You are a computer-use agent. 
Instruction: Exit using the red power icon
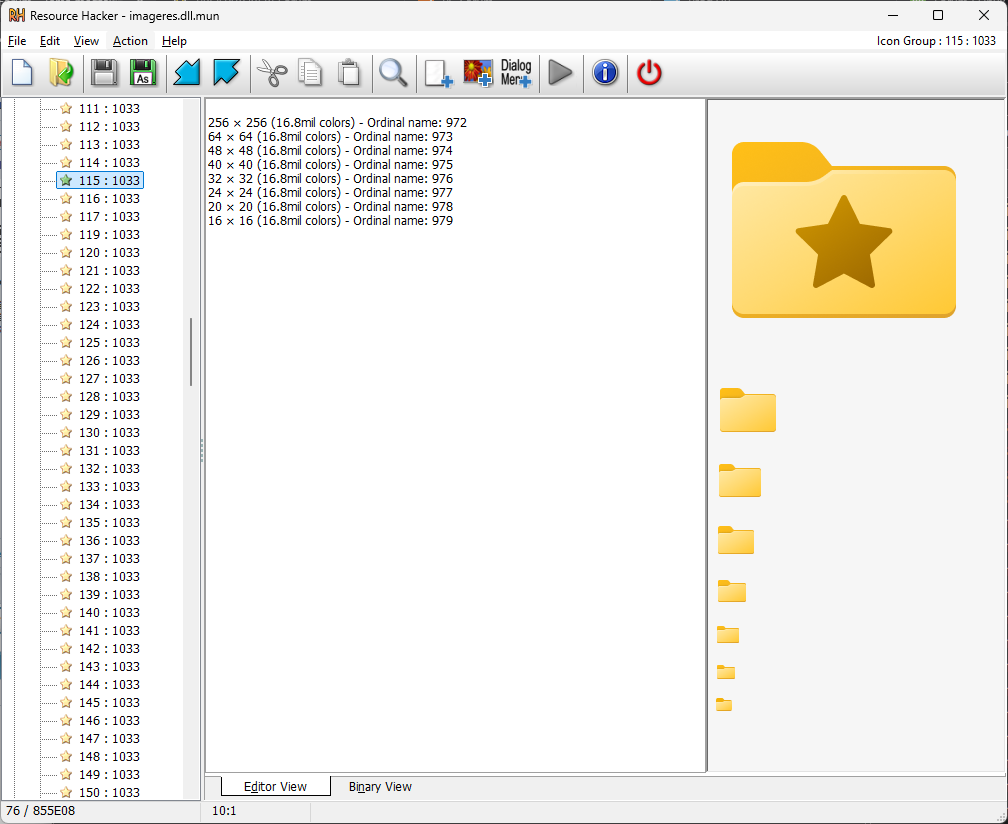click(649, 73)
